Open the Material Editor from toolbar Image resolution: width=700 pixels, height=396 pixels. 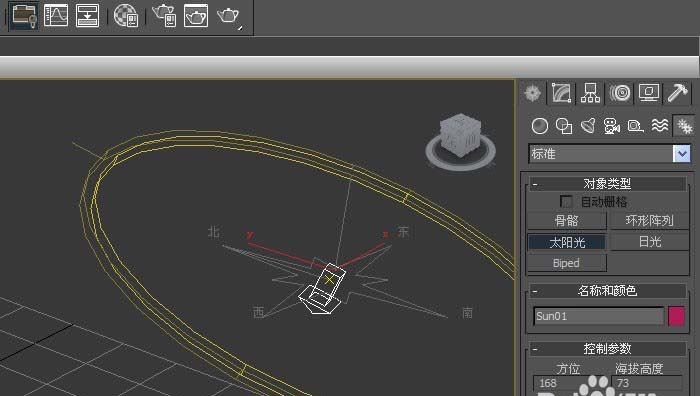(x=125, y=16)
